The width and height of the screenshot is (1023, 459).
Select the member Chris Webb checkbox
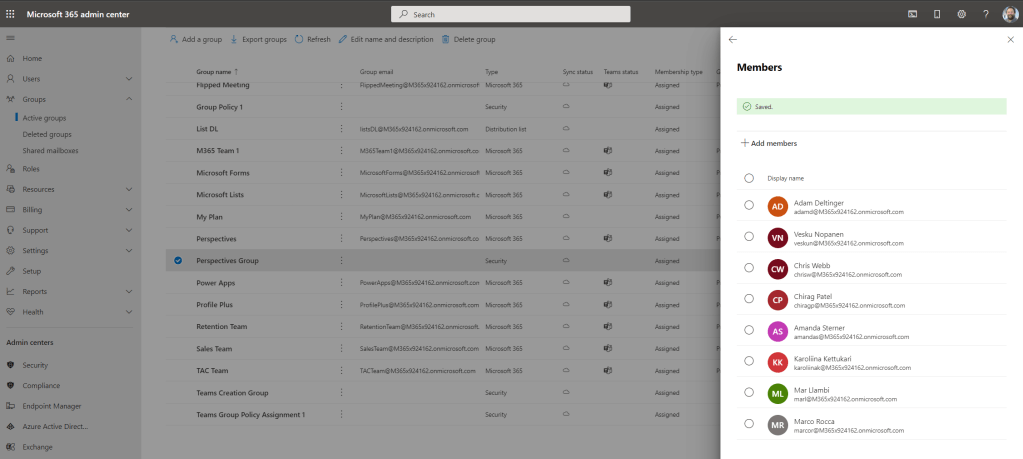[749, 268]
